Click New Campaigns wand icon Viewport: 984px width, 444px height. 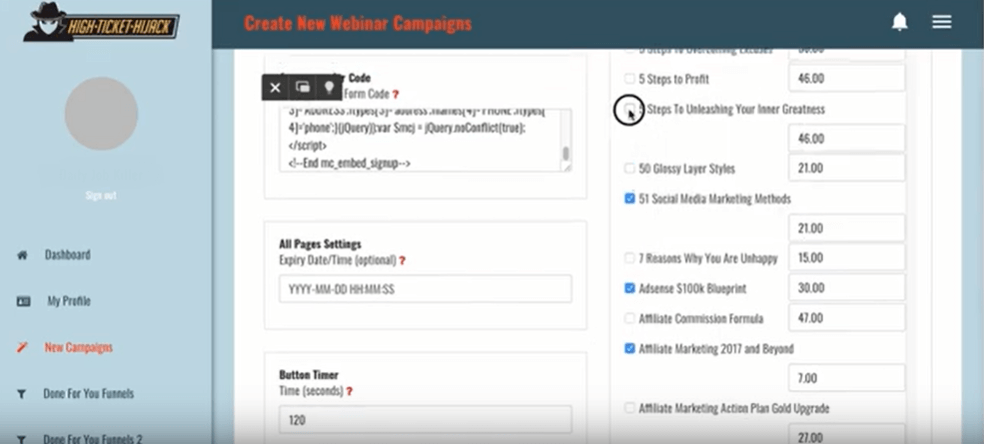(x=22, y=347)
